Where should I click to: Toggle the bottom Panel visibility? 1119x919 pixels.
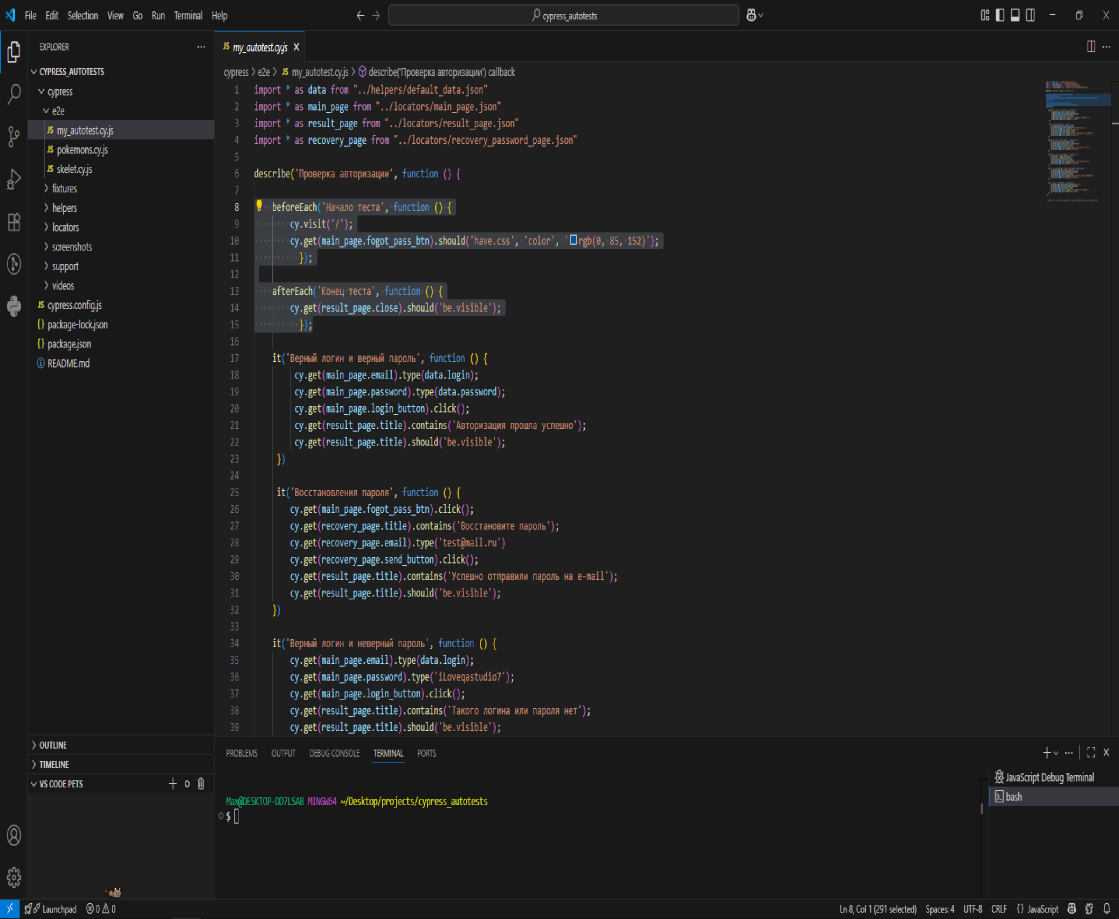tap(1014, 15)
